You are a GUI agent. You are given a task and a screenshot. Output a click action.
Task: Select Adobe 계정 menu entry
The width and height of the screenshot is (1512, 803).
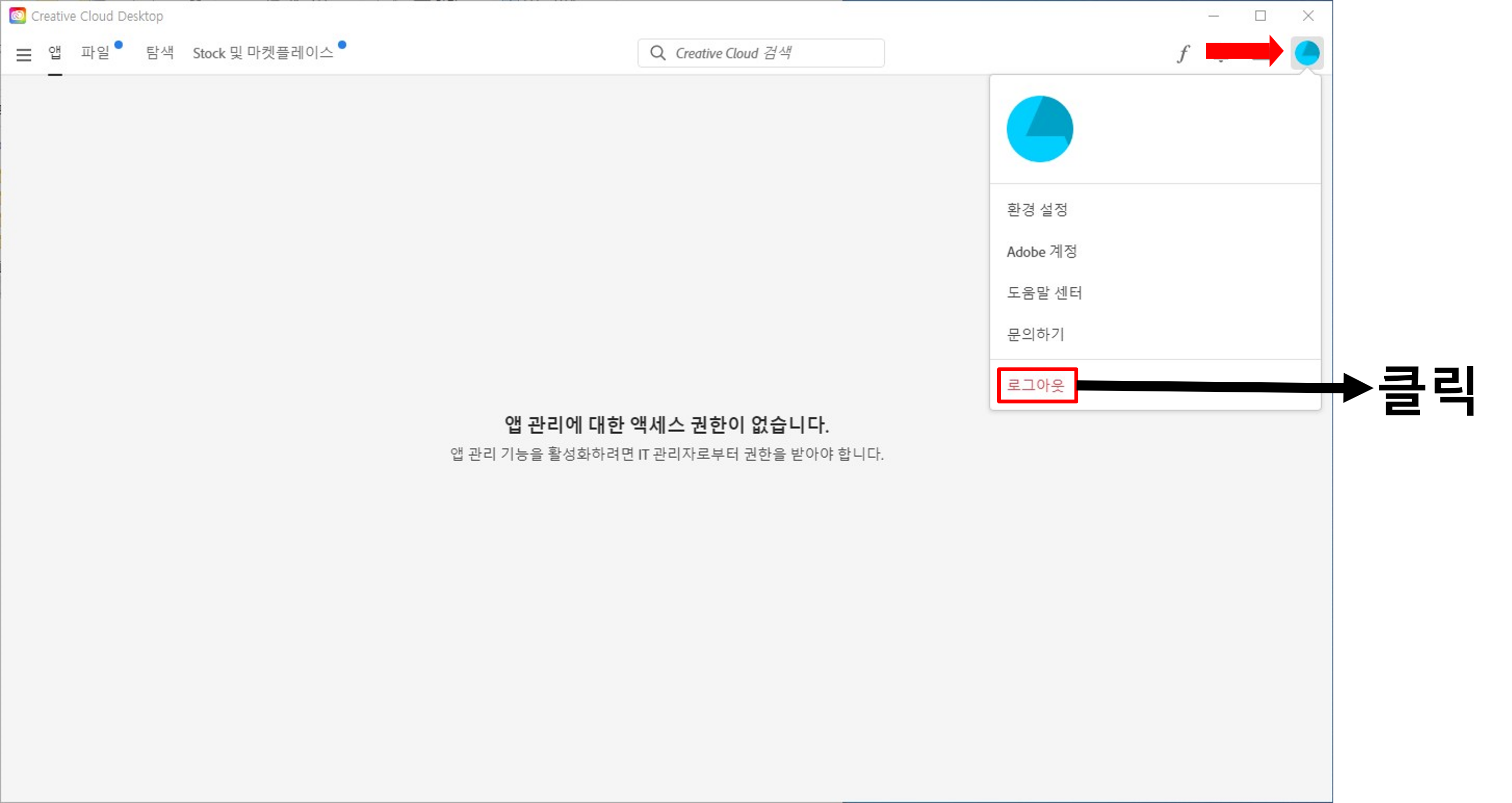pyautogui.click(x=1041, y=252)
